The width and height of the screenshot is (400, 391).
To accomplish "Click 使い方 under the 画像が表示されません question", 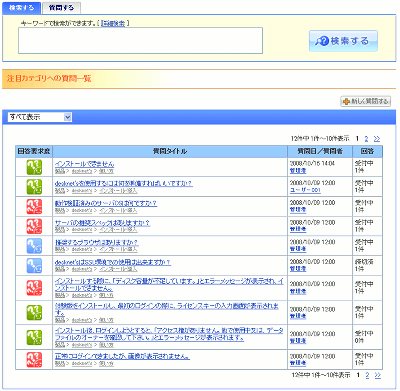I will pos(106,364).
